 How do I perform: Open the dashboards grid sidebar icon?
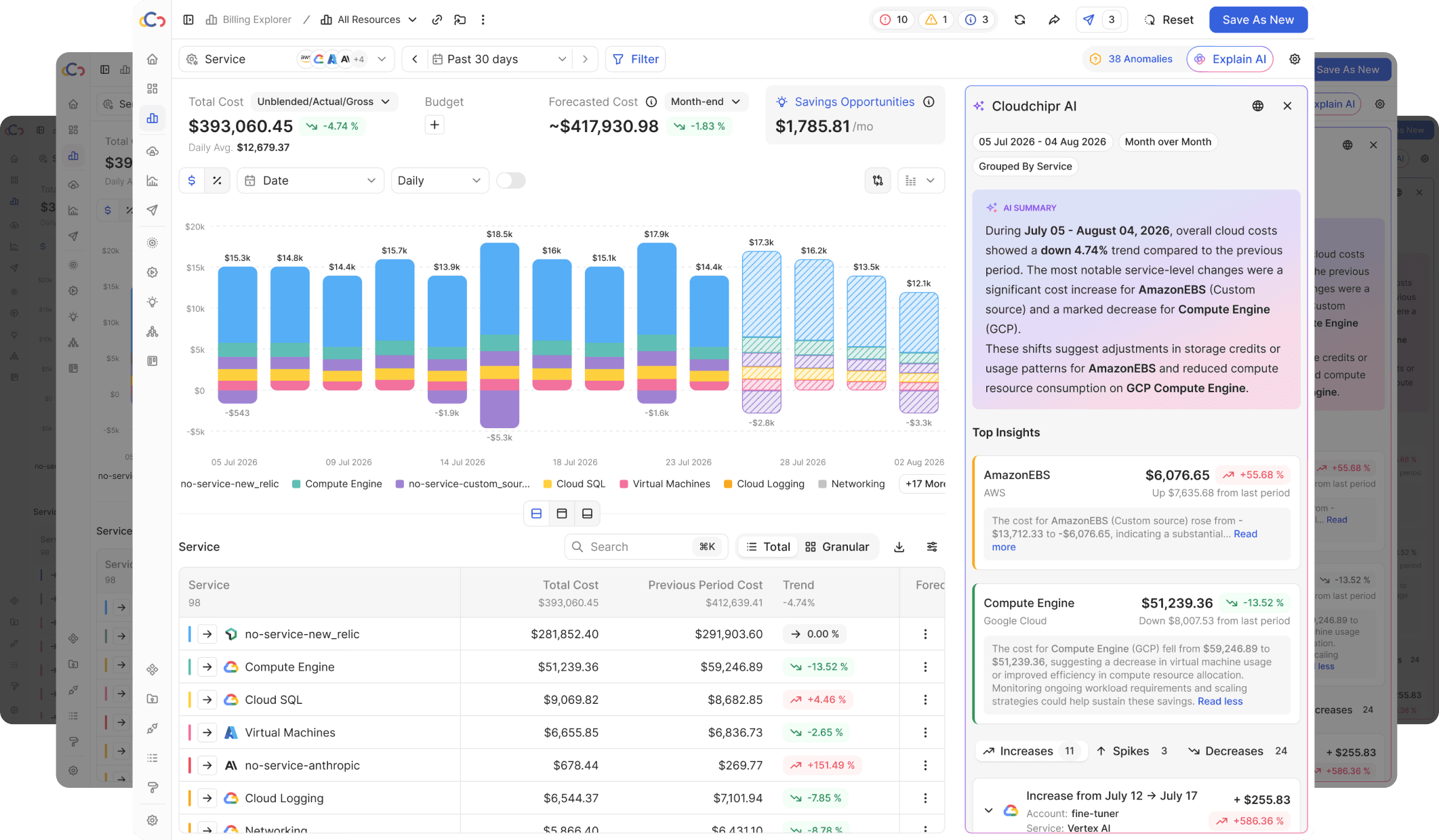(x=153, y=89)
